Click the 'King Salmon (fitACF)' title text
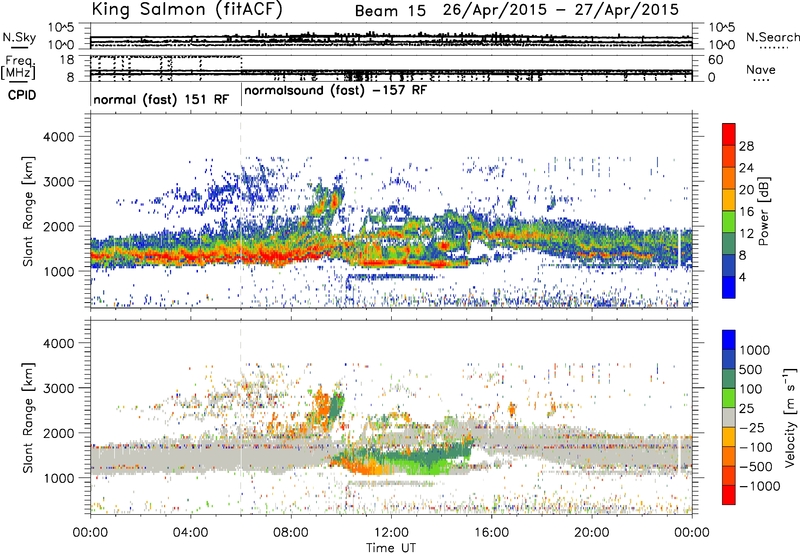800x554 pixels. 187,9
